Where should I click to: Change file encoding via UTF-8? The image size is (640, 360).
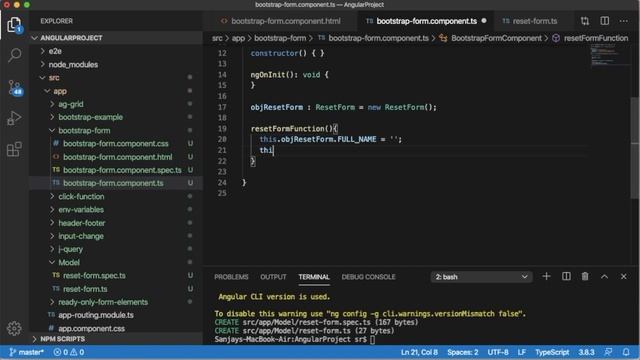pos(498,352)
